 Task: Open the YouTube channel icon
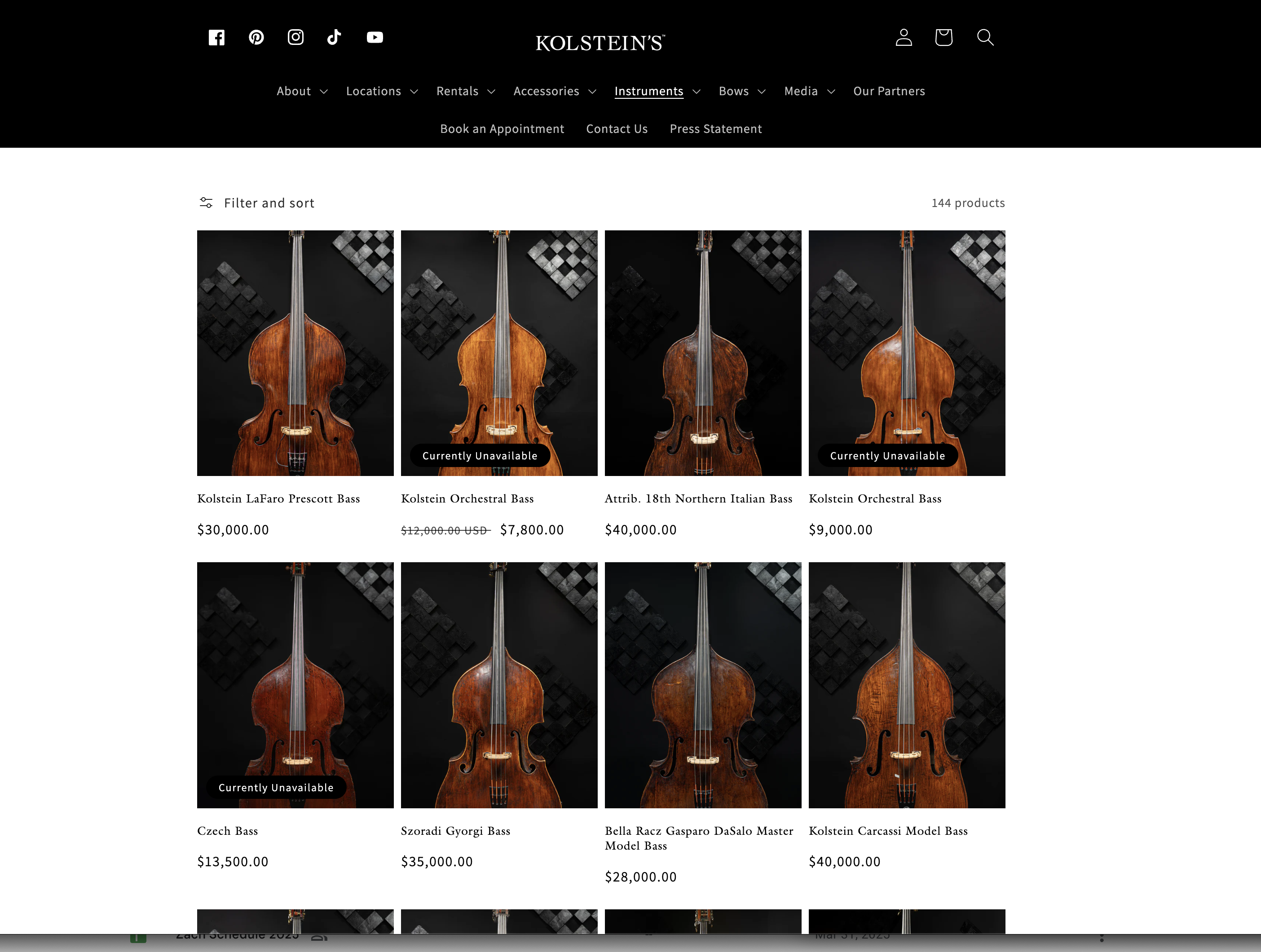coord(375,38)
